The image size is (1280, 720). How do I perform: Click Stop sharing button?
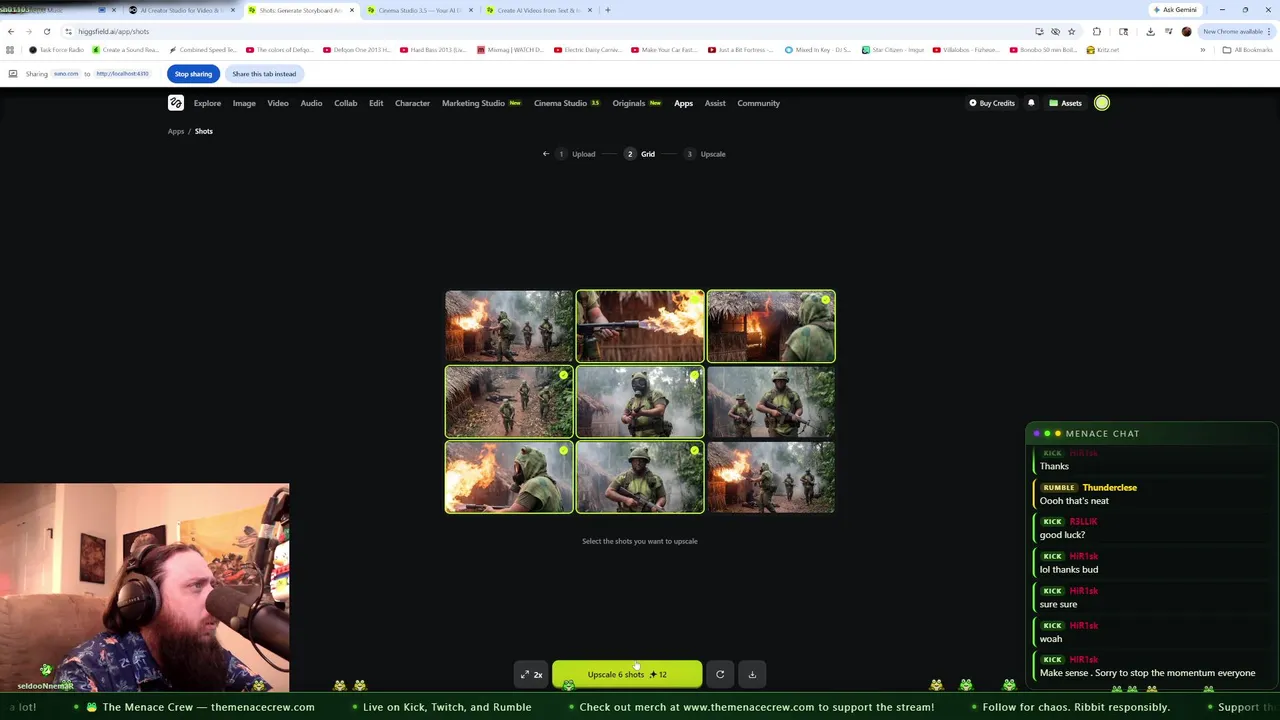coord(193,74)
